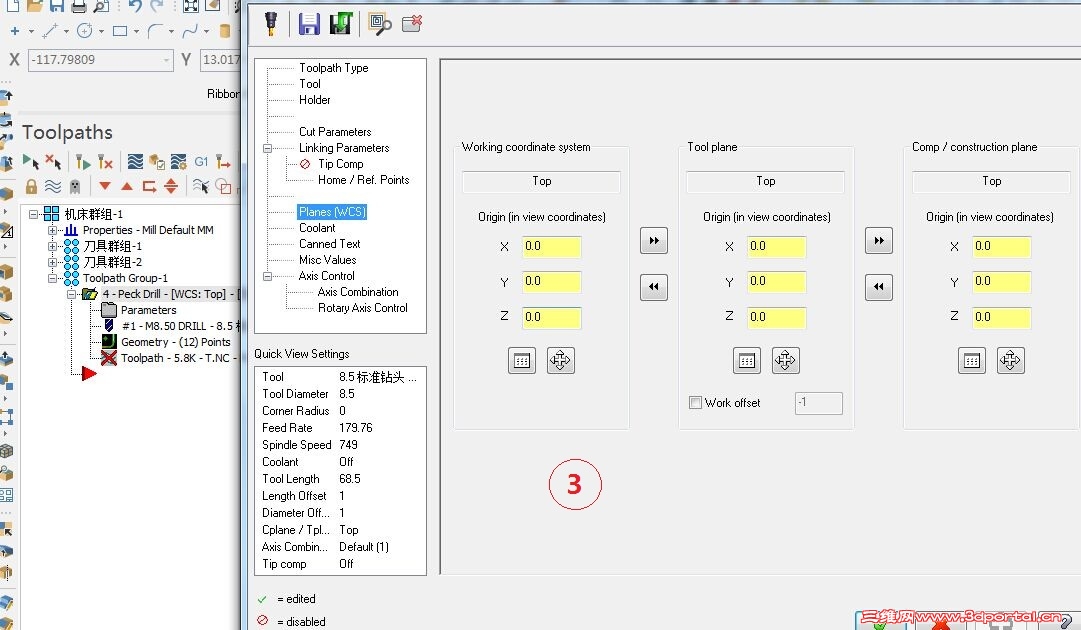The image size is (1081, 630).
Task: Open Cut Parameters page
Action: point(335,132)
